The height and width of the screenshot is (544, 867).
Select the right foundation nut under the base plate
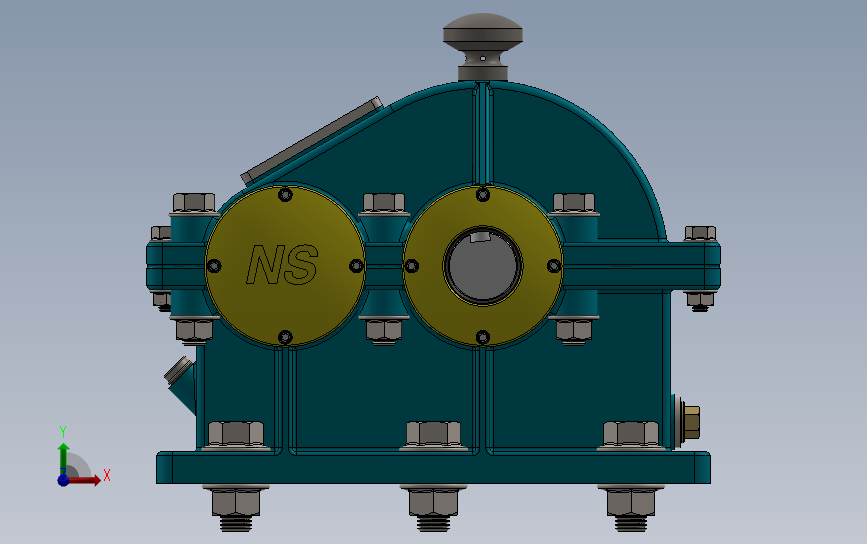point(631,503)
